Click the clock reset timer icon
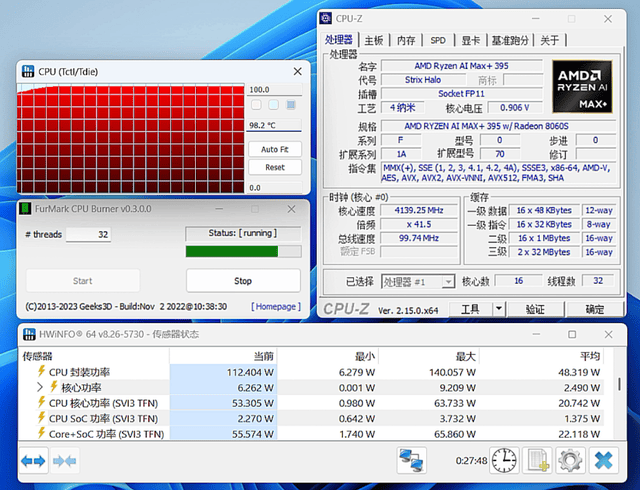The image size is (640, 490). coord(505,460)
